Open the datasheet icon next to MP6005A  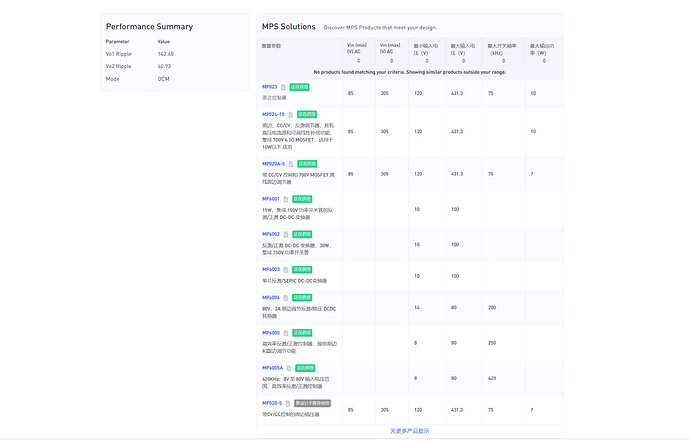(289, 368)
